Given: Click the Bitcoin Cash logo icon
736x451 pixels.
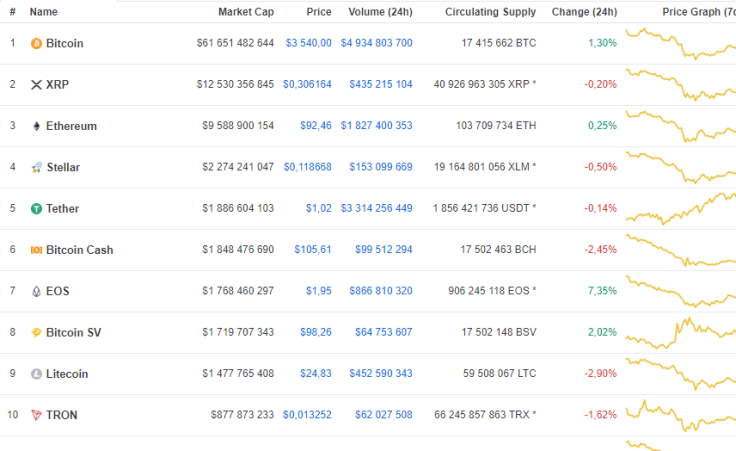Looking at the screenshot, I should 36,250.
